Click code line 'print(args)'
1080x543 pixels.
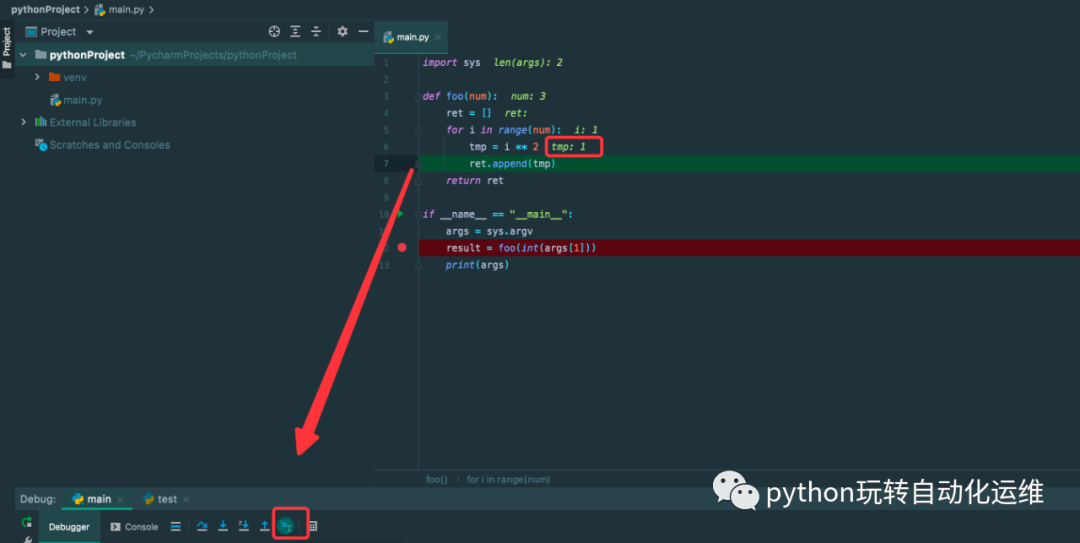[477, 265]
